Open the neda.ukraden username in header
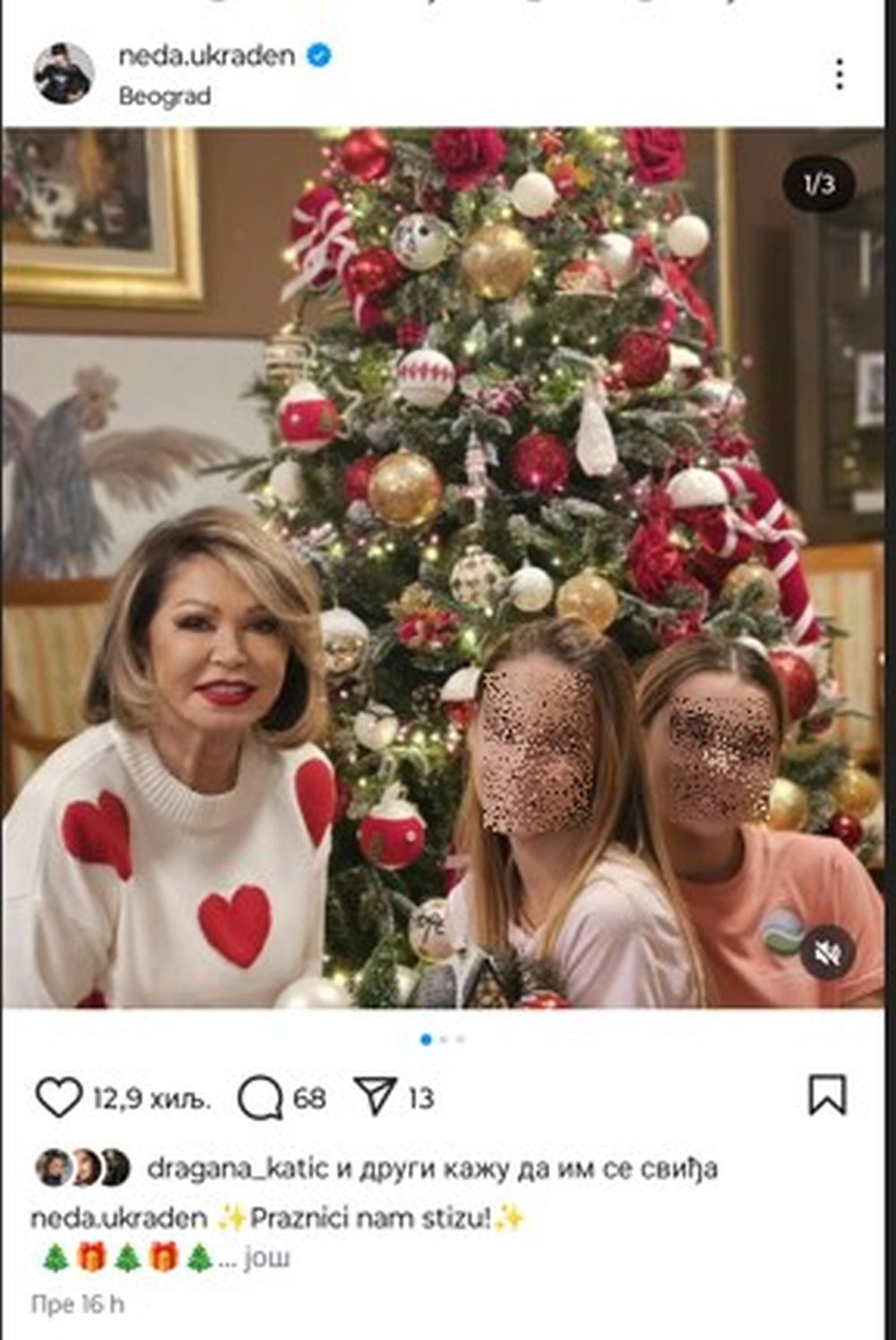This screenshot has height=1340, width=896. pyautogui.click(x=207, y=56)
